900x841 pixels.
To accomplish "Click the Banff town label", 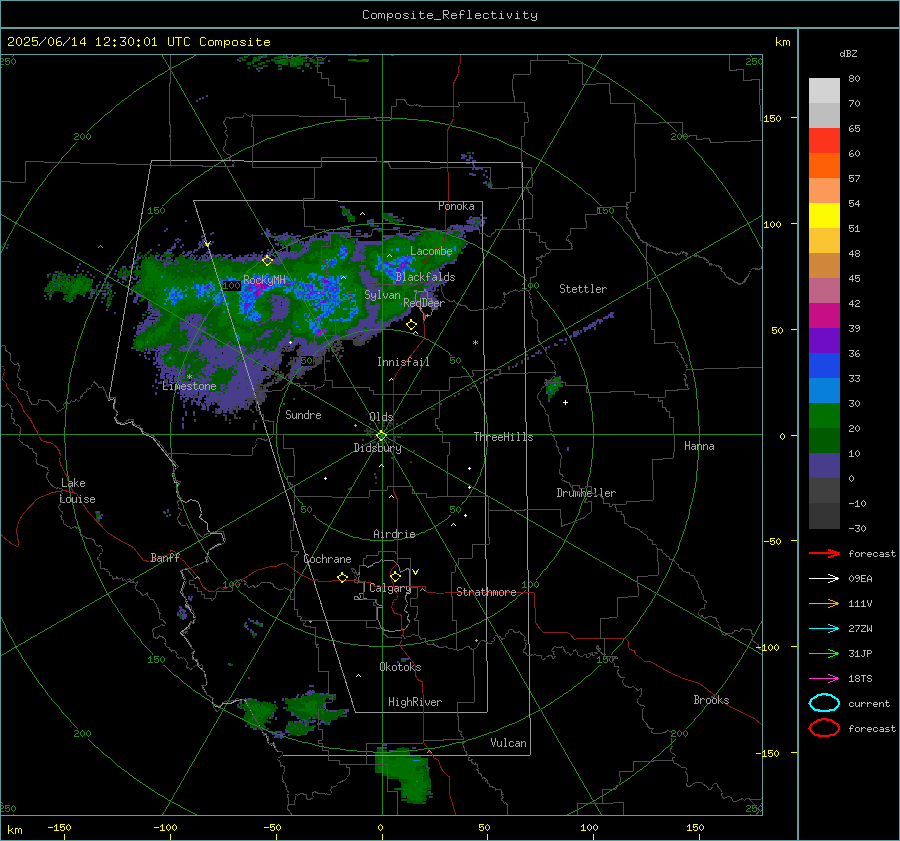I will tap(165, 557).
